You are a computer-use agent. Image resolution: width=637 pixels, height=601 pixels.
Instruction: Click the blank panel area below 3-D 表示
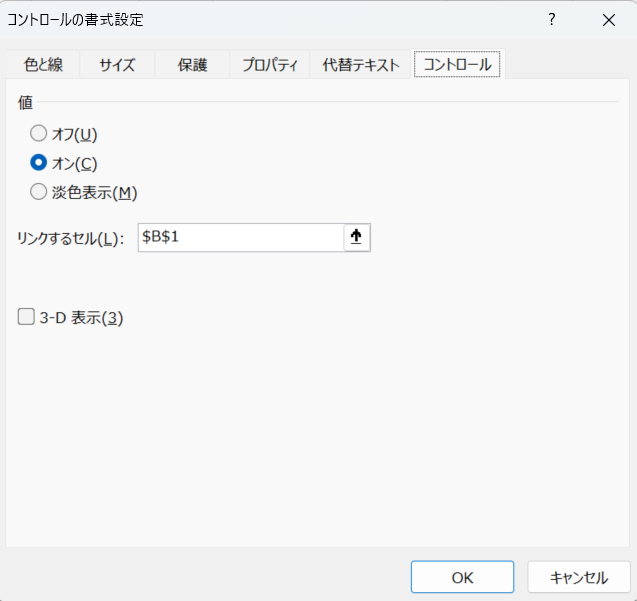(318, 440)
